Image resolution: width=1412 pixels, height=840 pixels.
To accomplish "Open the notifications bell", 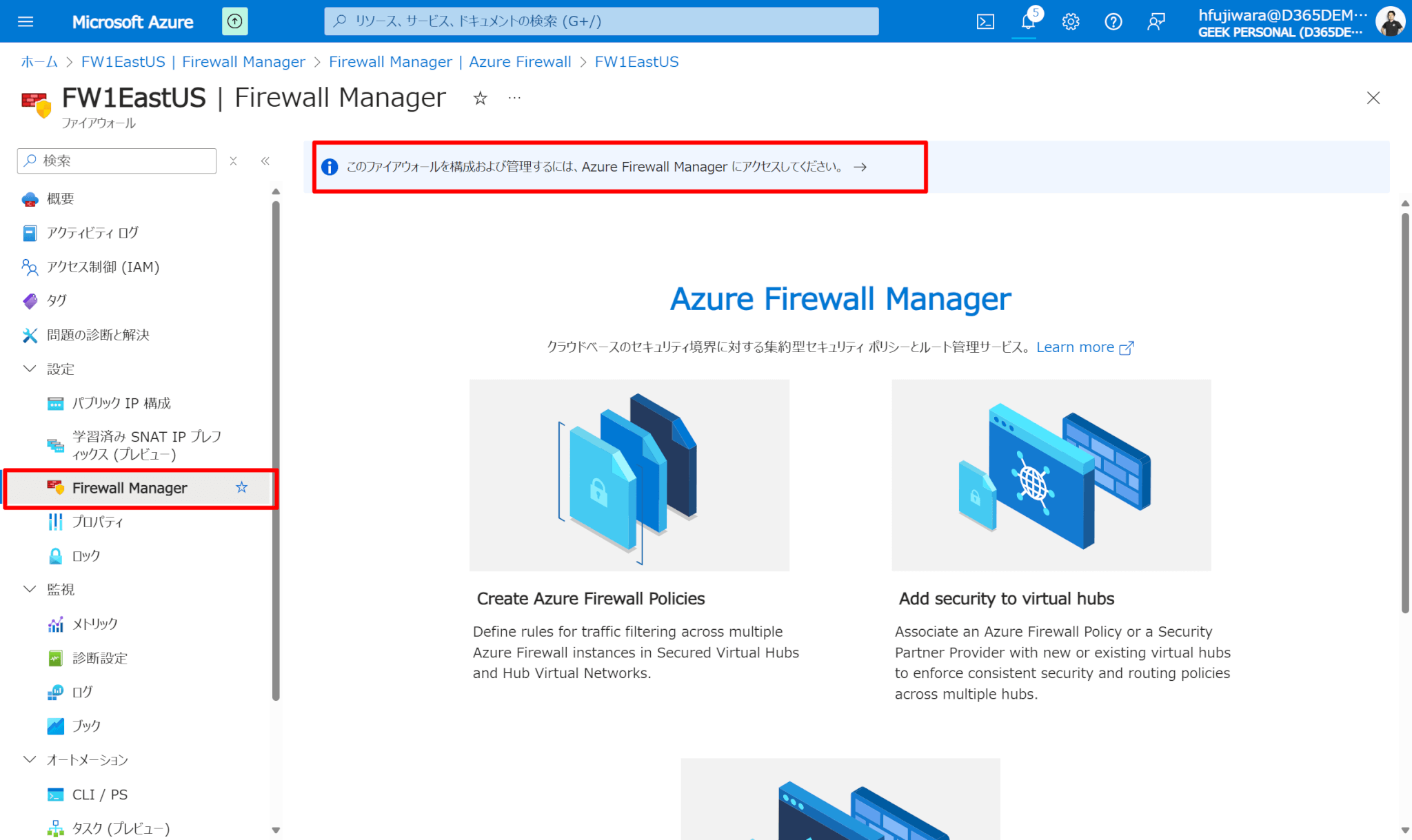I will click(x=1028, y=21).
